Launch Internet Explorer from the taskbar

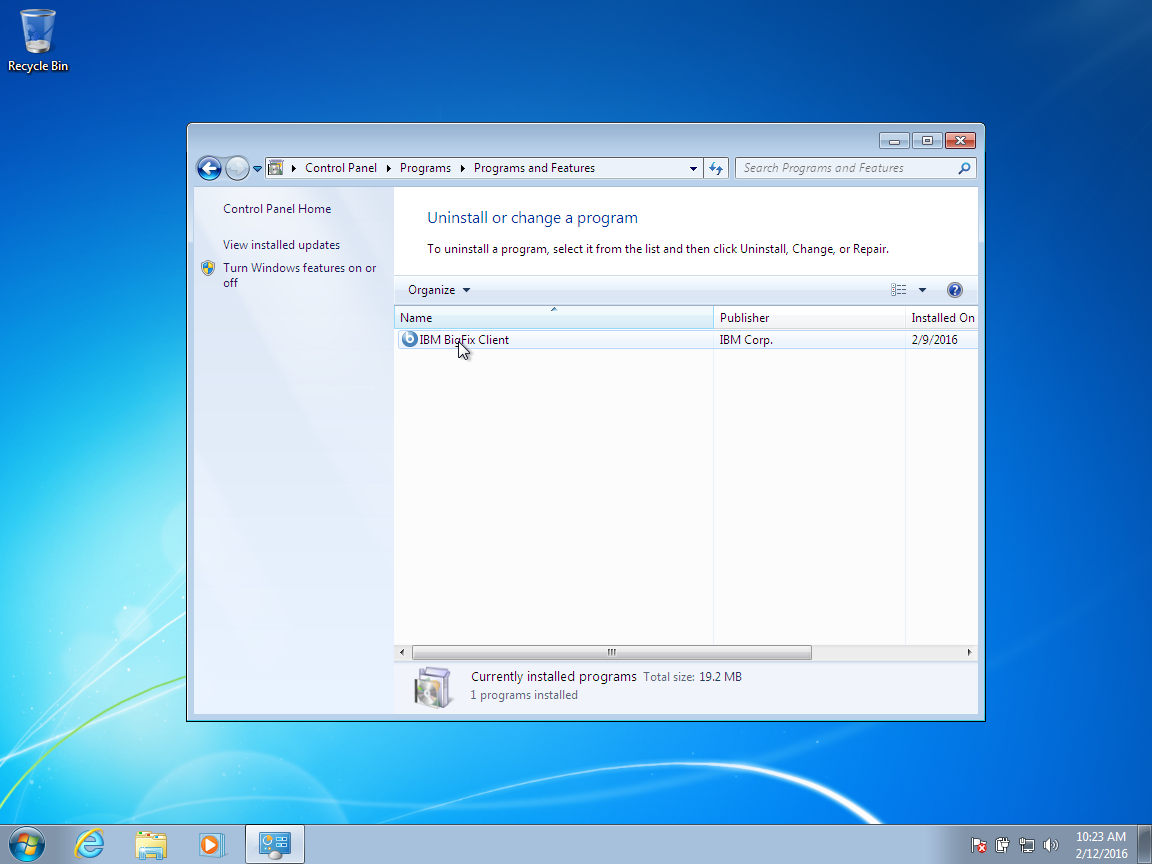click(90, 844)
